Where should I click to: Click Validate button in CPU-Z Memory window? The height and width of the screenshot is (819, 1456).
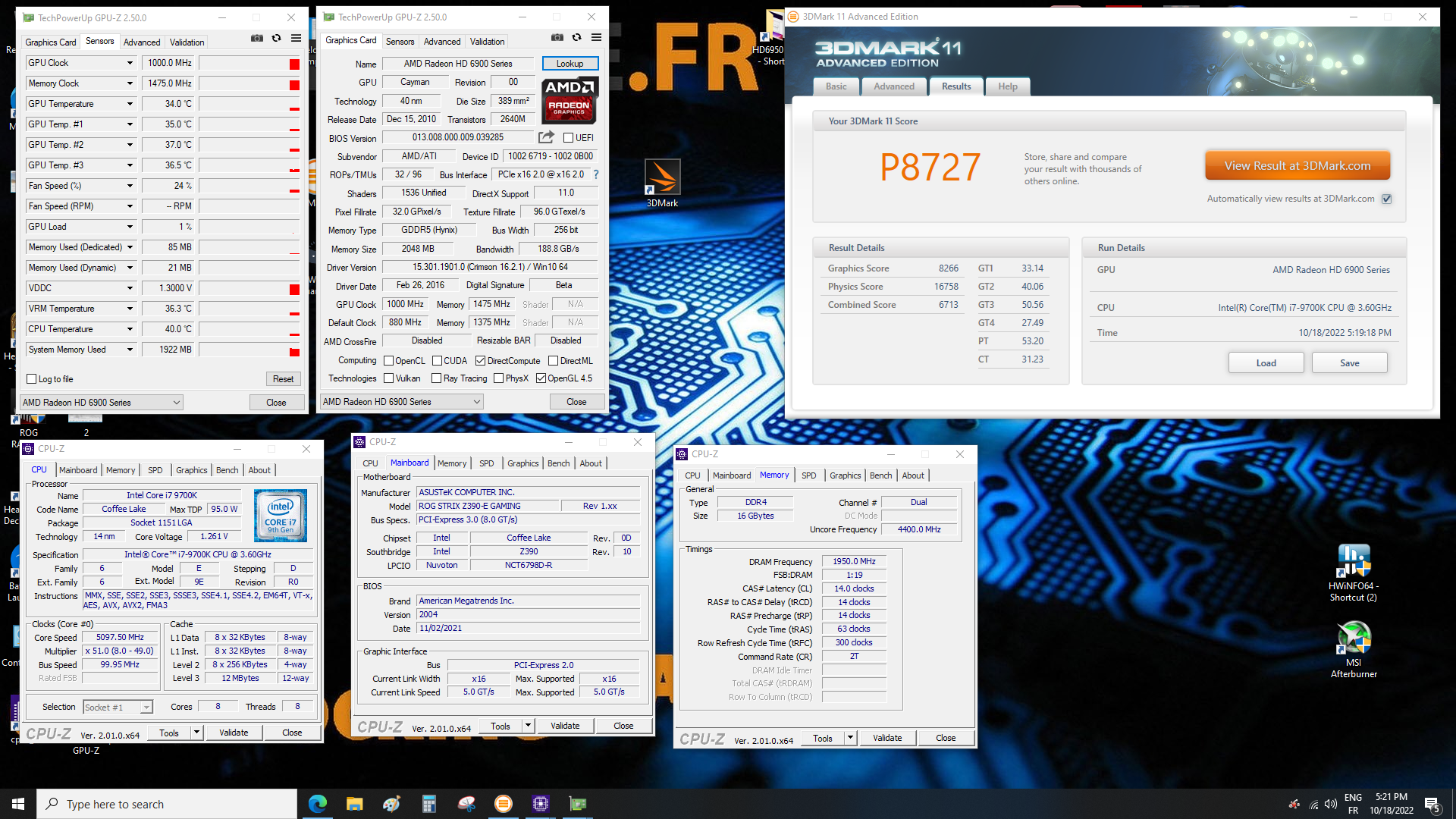[887, 738]
